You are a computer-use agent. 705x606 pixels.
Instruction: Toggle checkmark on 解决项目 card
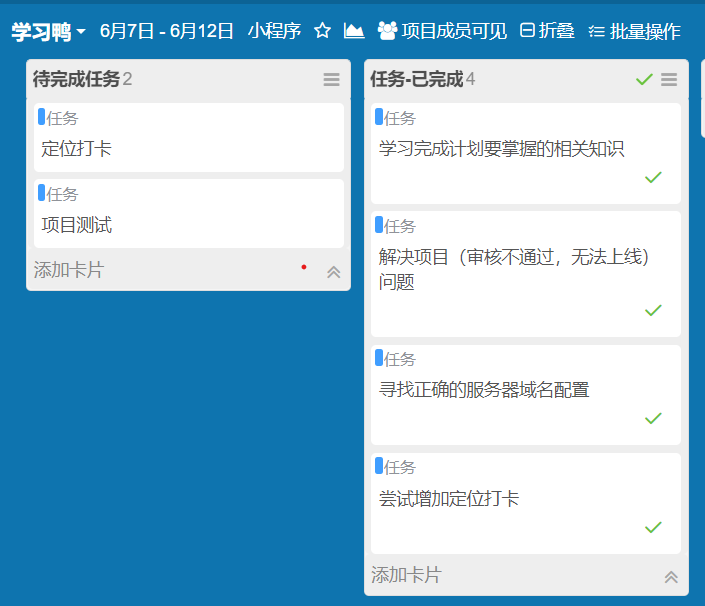point(653,310)
